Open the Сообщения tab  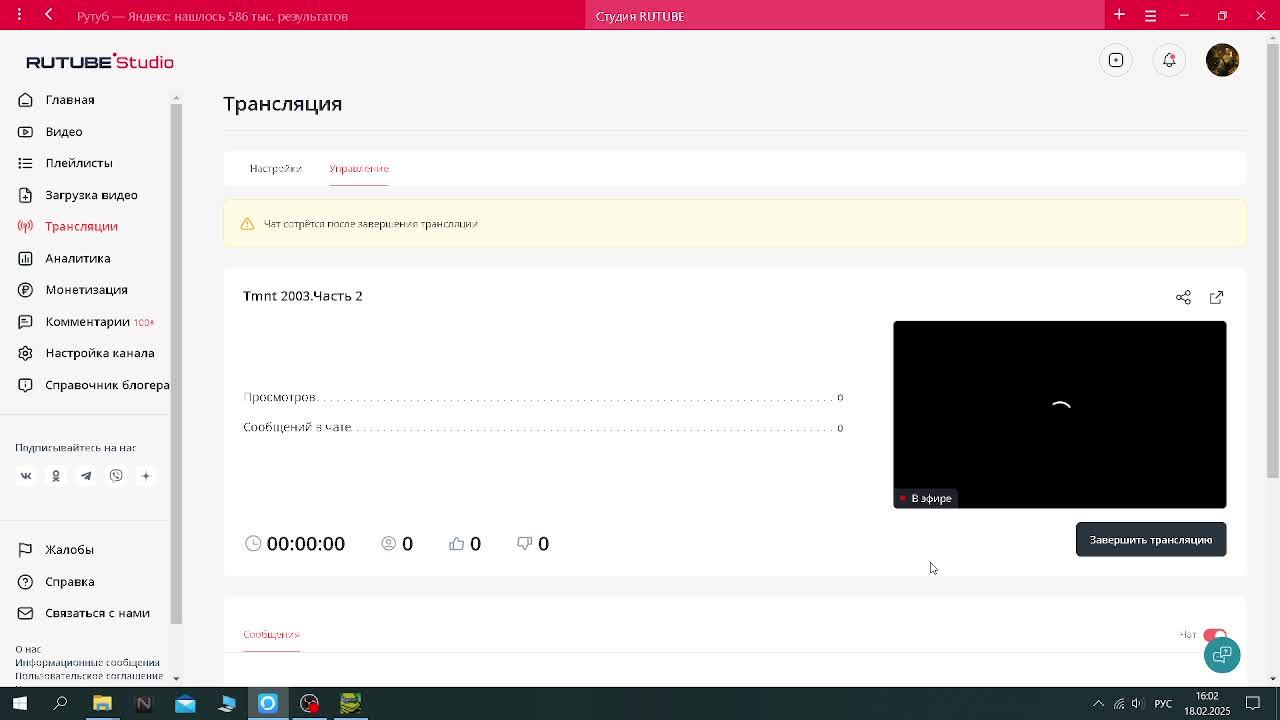pyautogui.click(x=271, y=634)
